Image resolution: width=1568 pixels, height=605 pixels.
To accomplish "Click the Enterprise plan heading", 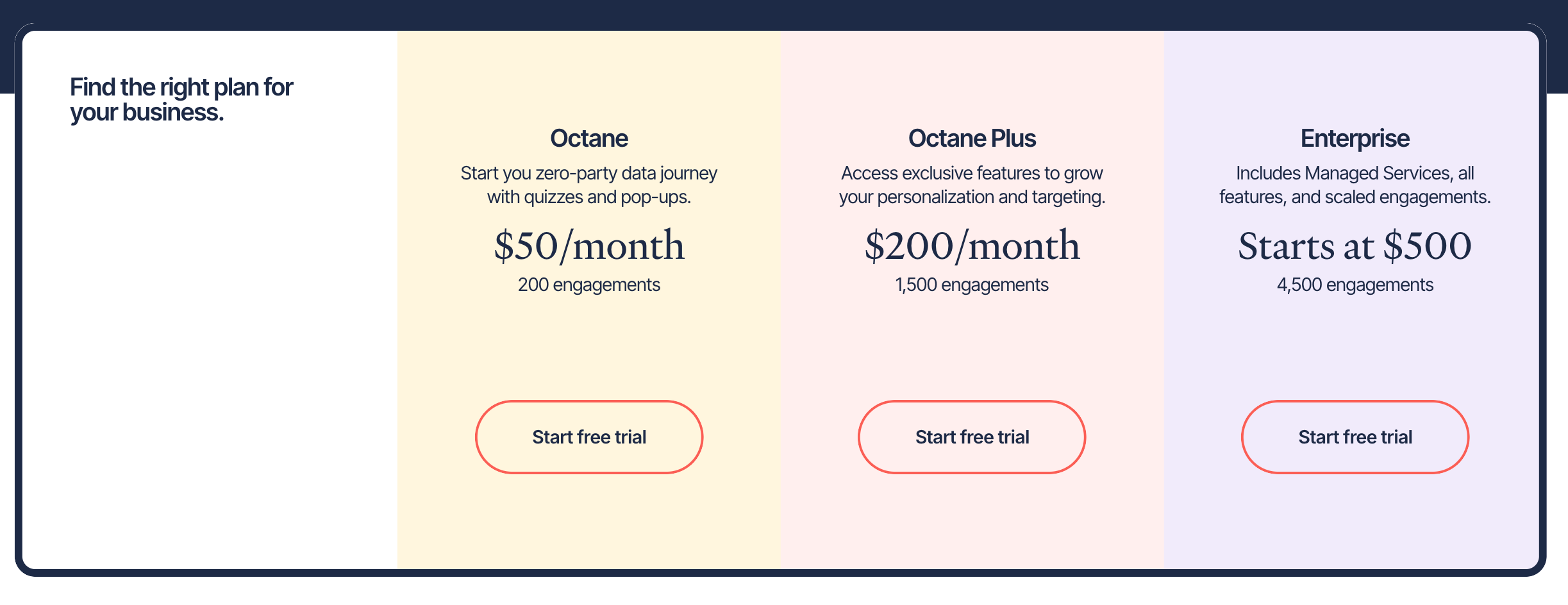I will pyautogui.click(x=1355, y=138).
